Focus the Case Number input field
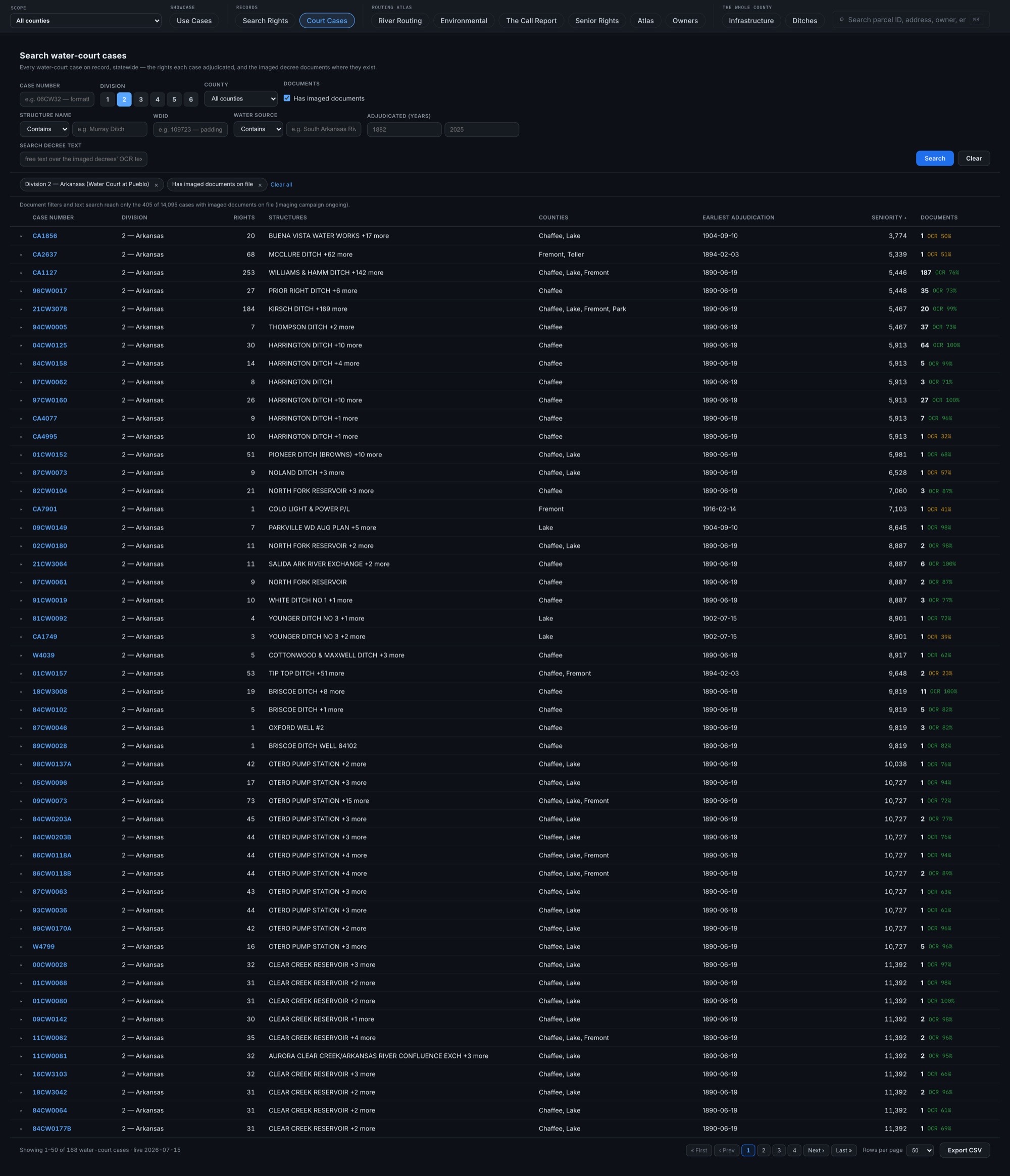Viewport: 1010px width, 1176px height. [x=57, y=99]
